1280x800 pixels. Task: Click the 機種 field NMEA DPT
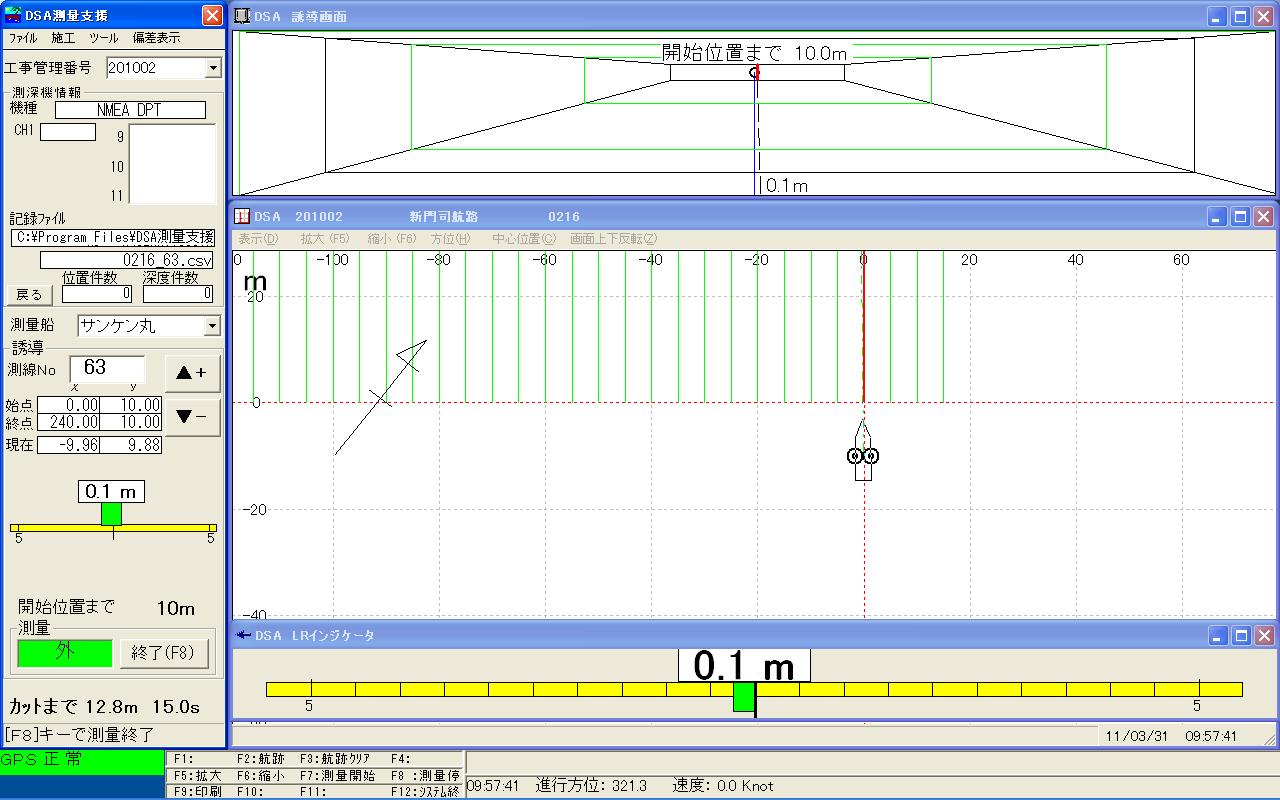pos(129,110)
